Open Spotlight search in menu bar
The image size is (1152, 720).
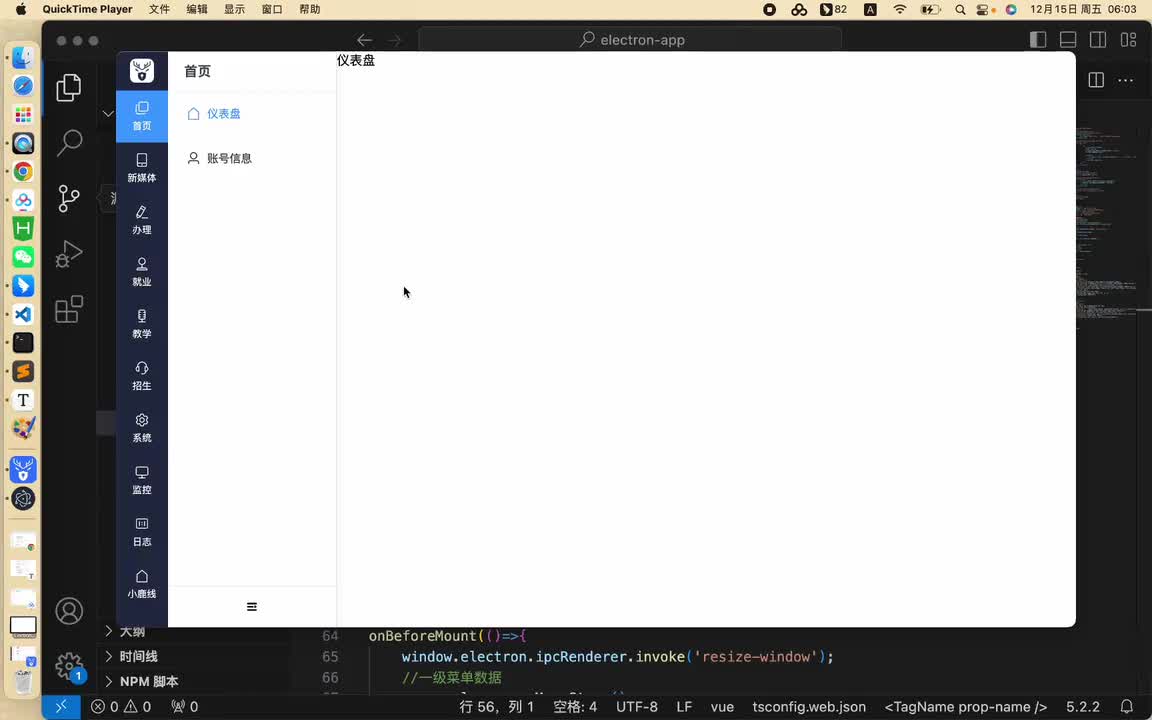point(960,10)
